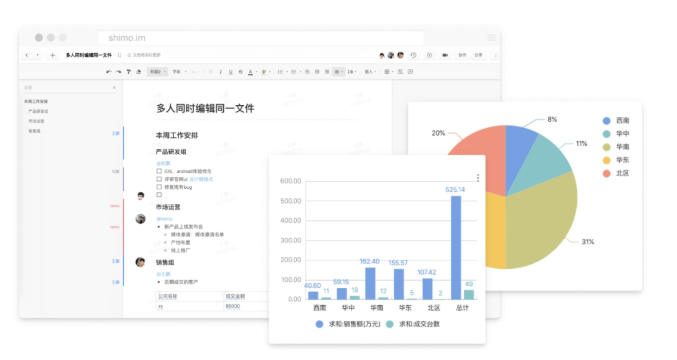Viewport: 677px width, 360px height.
Task: Select '本周工作安排' in the outline sidebar
Action: (36, 101)
